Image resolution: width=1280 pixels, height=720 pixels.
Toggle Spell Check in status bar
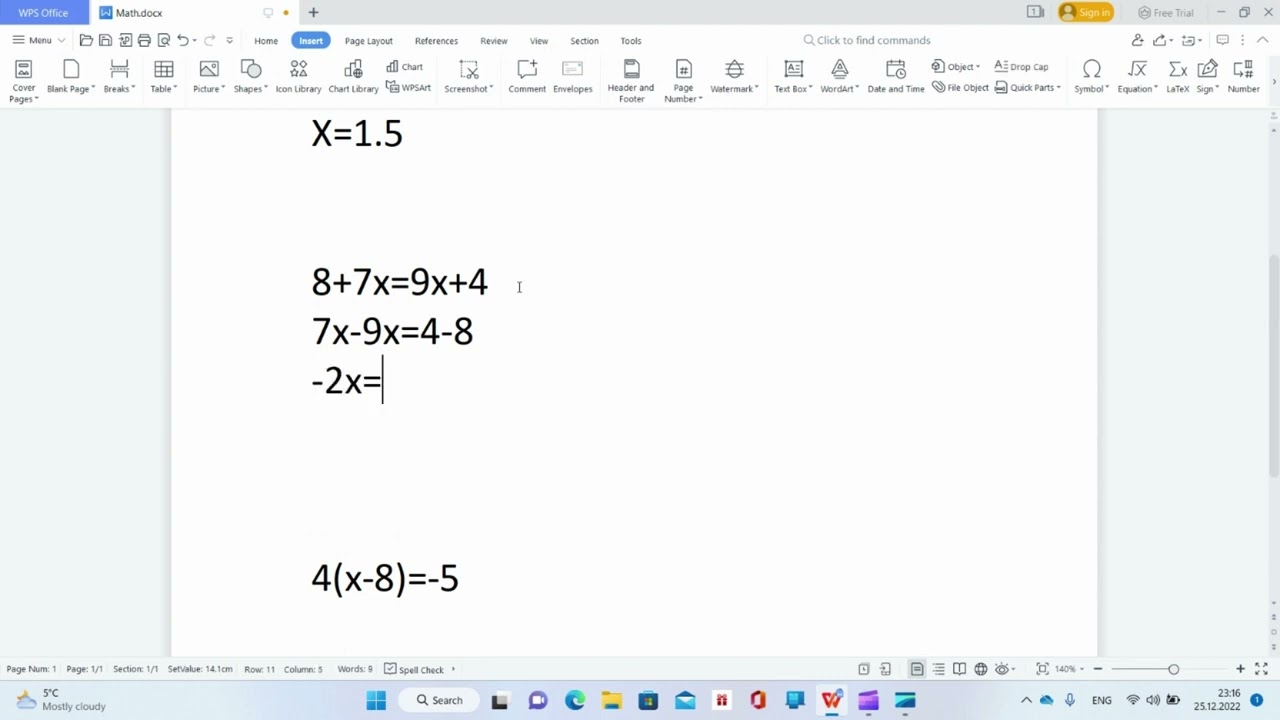tap(414, 669)
